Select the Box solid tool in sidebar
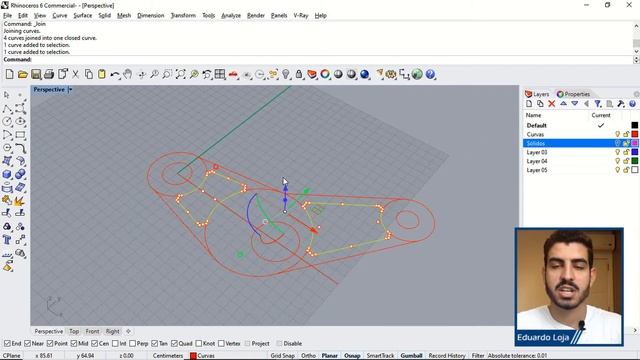The image size is (640, 360). (x=7, y=174)
